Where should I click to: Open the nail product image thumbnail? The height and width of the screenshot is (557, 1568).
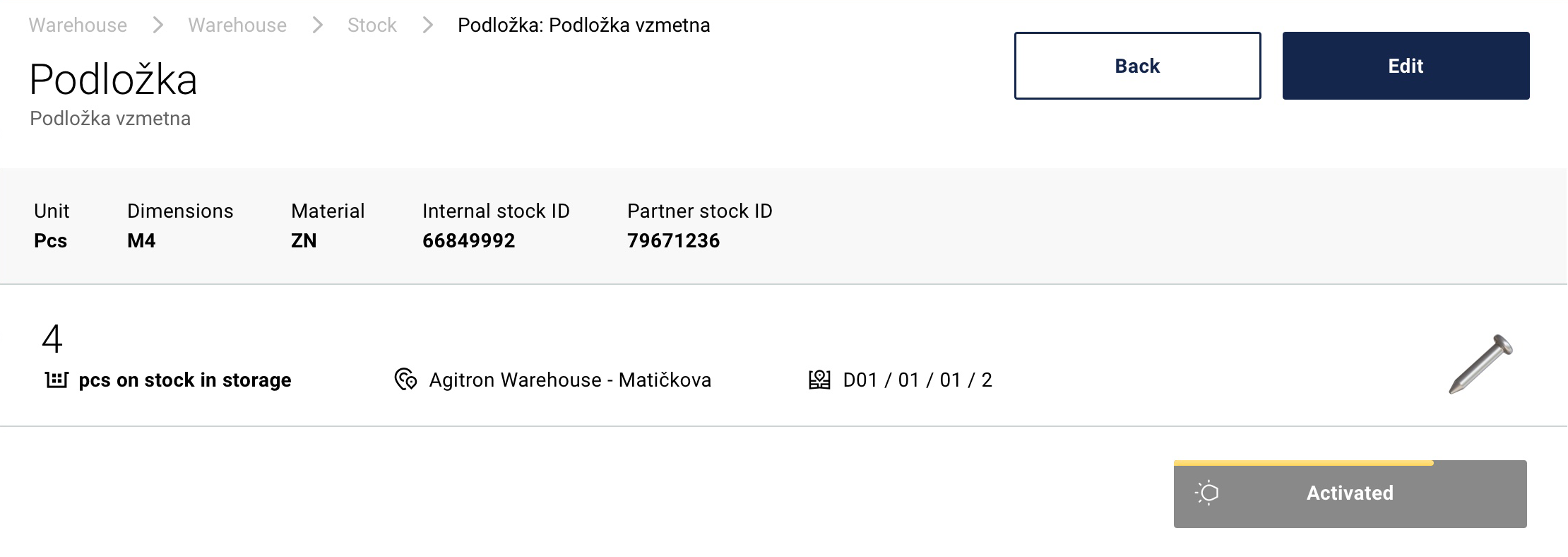1481,363
